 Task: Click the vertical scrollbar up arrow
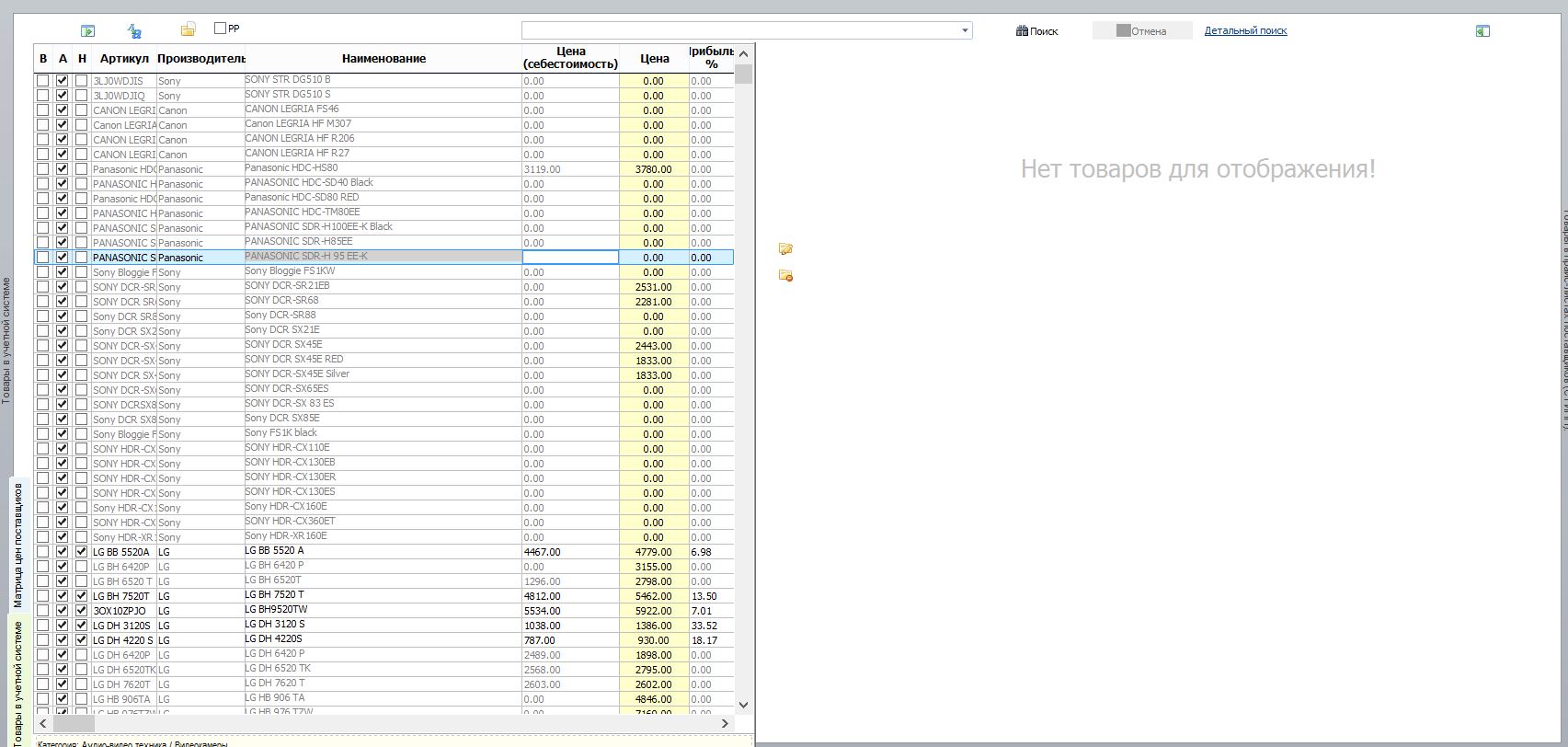(x=744, y=53)
